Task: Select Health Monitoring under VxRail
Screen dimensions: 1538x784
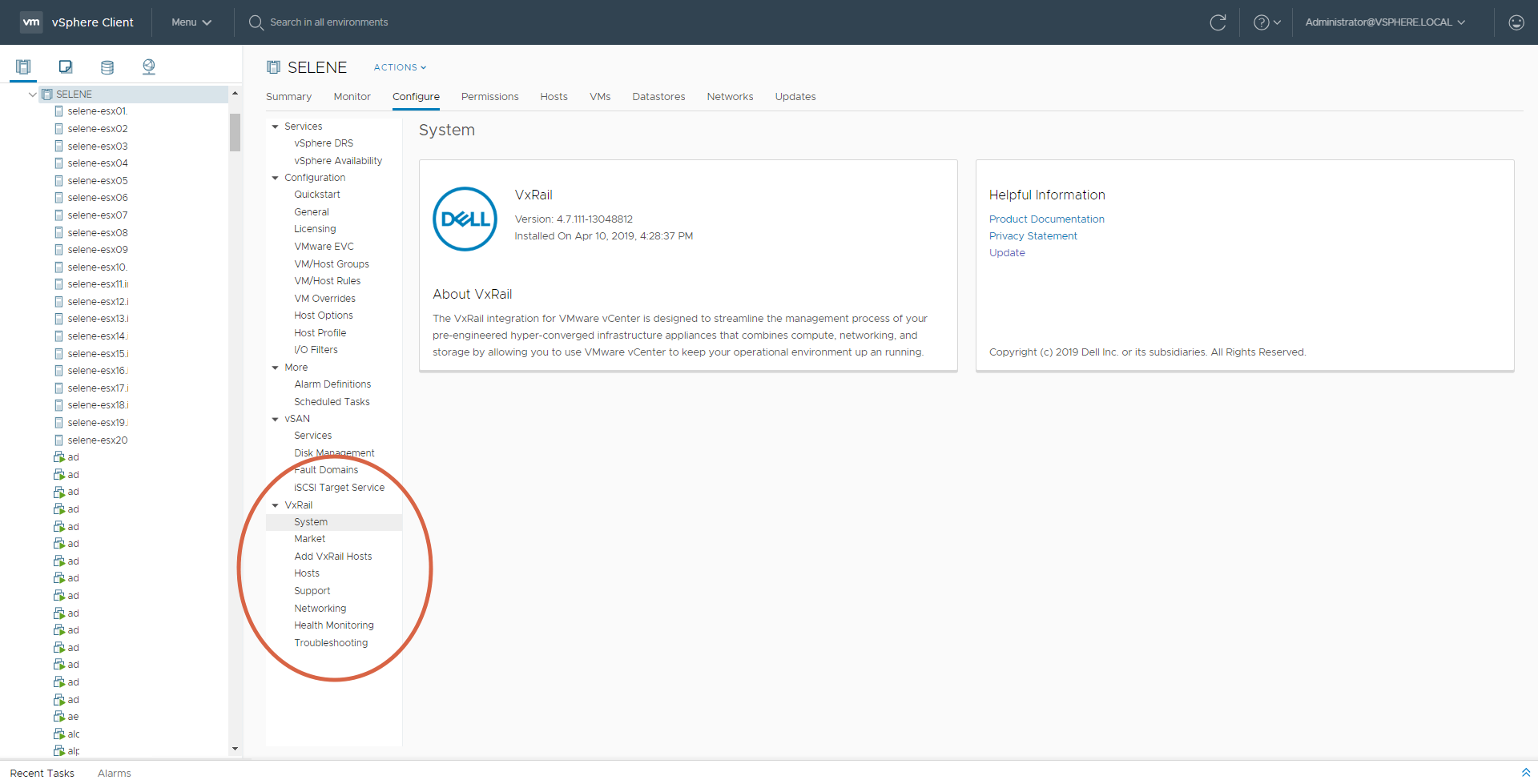Action: [x=333, y=625]
